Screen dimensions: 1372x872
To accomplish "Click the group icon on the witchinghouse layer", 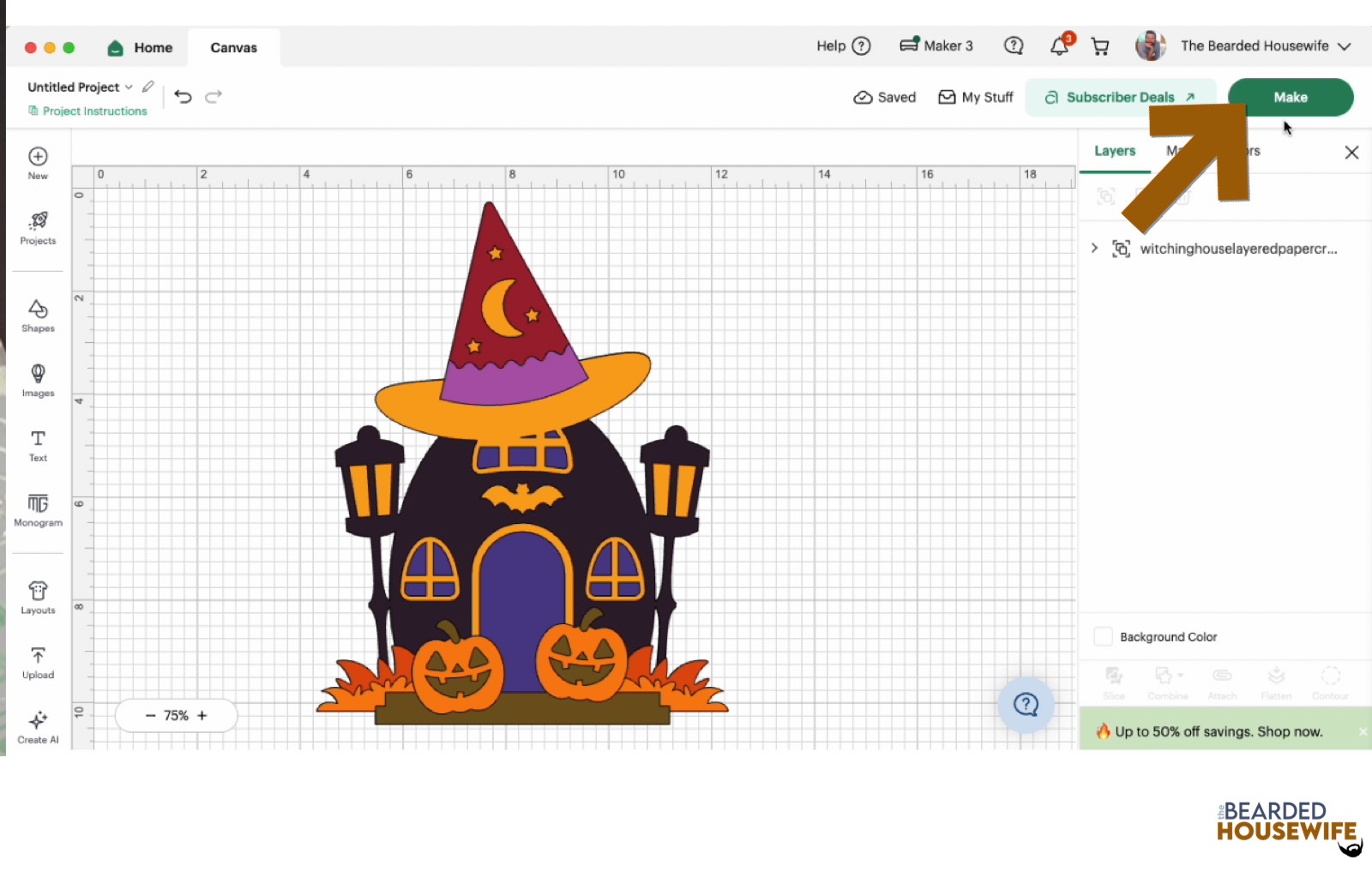I will point(1121,249).
